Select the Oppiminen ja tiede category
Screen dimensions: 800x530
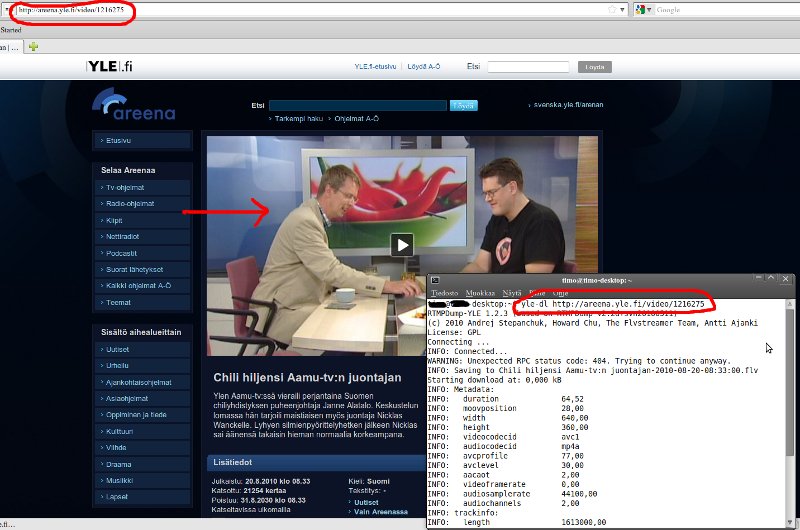click(142, 415)
